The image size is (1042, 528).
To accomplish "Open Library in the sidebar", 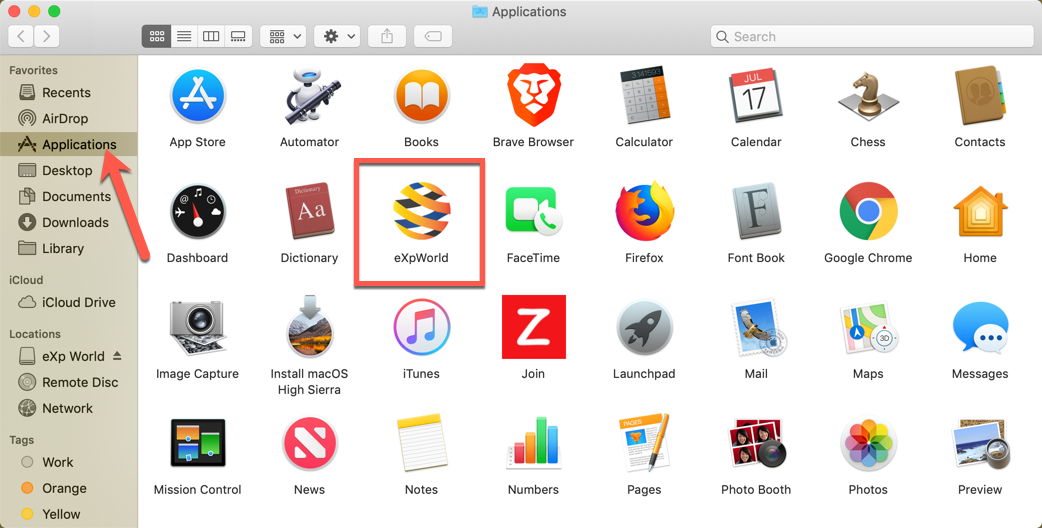I will (68, 248).
